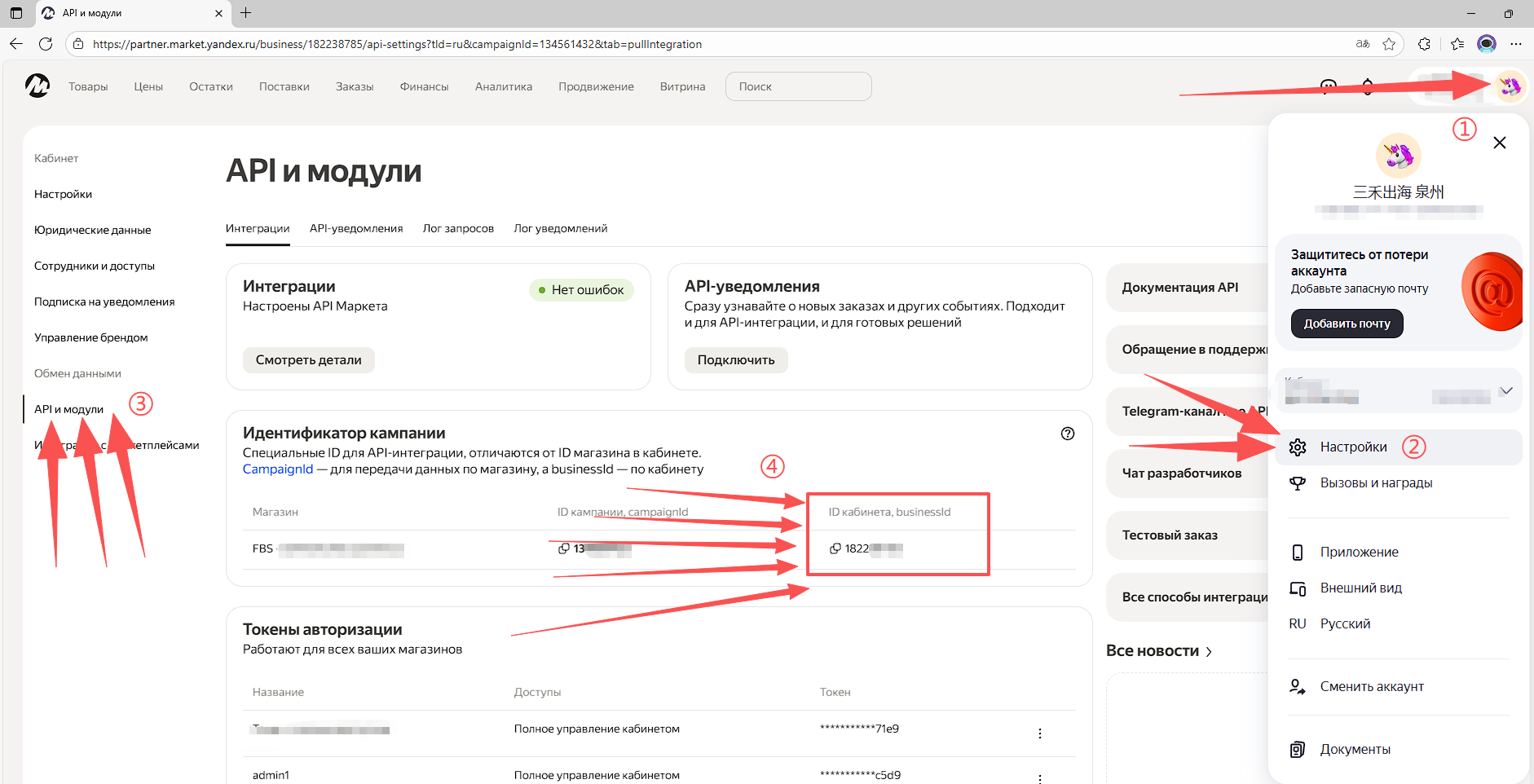This screenshot has width=1534, height=784.
Task: Open browser tab actions menu
Action: [16, 13]
